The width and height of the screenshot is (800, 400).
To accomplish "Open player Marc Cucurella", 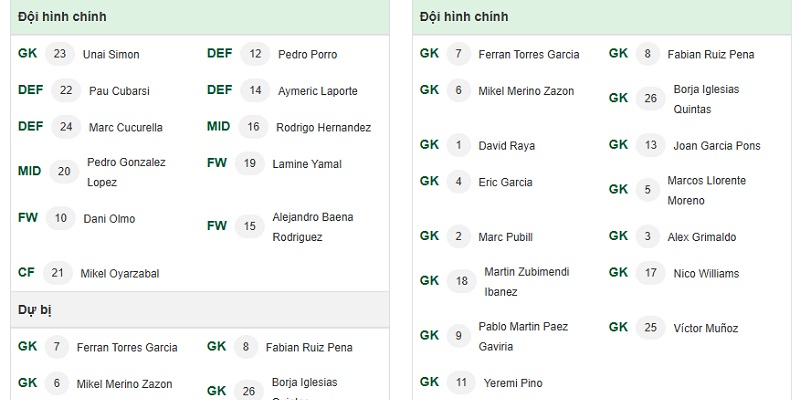I will 126,127.
